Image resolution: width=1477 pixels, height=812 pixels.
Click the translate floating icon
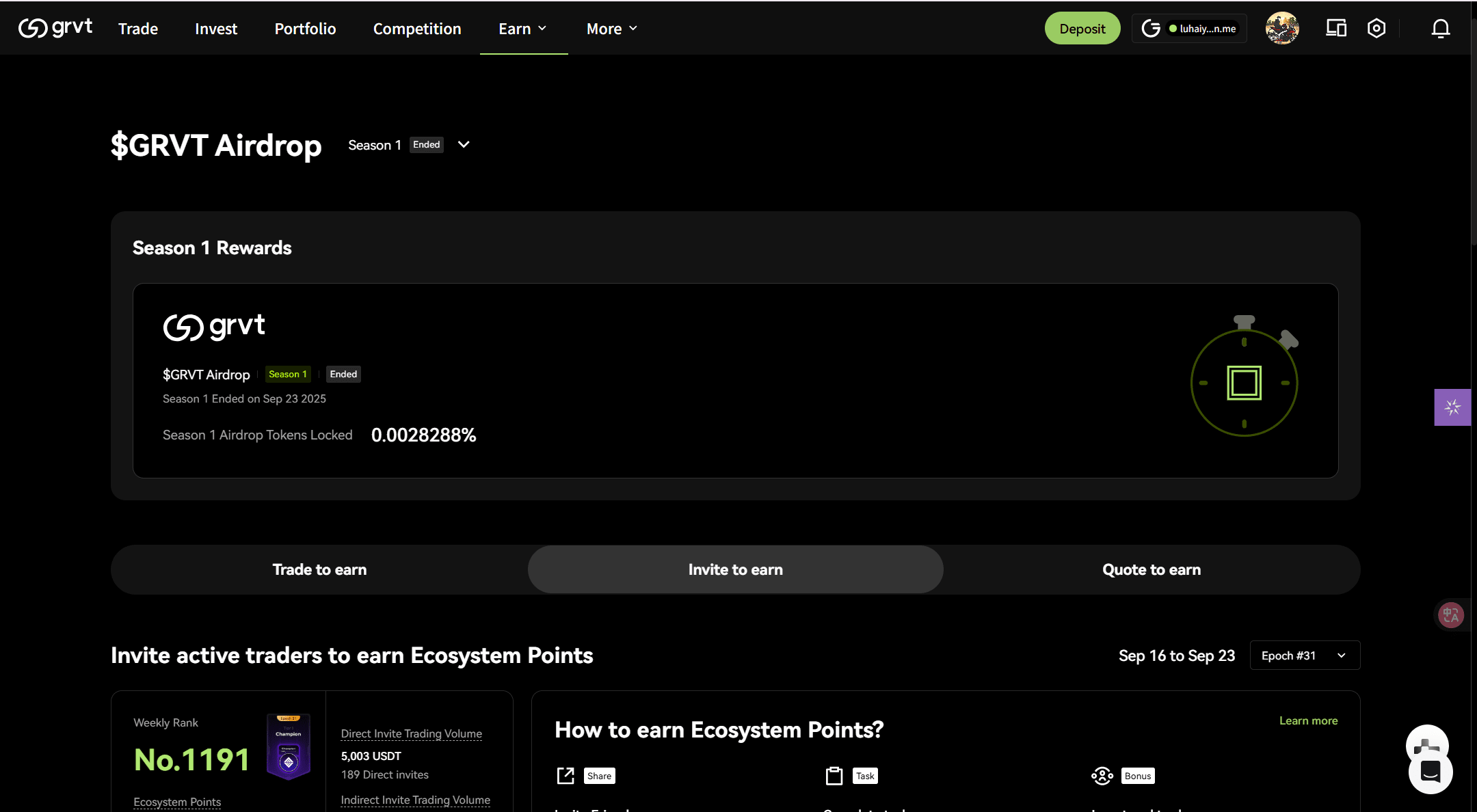click(1450, 615)
